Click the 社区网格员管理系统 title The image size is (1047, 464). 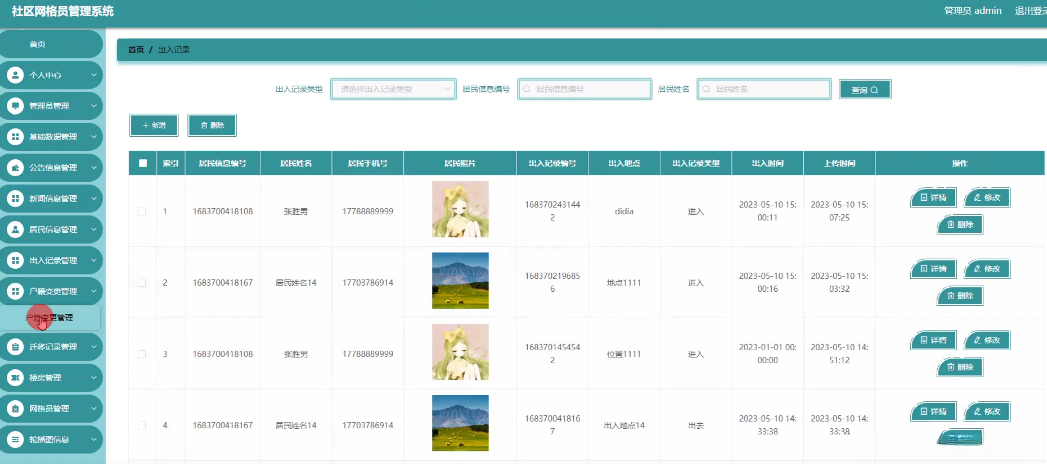[x=63, y=11]
